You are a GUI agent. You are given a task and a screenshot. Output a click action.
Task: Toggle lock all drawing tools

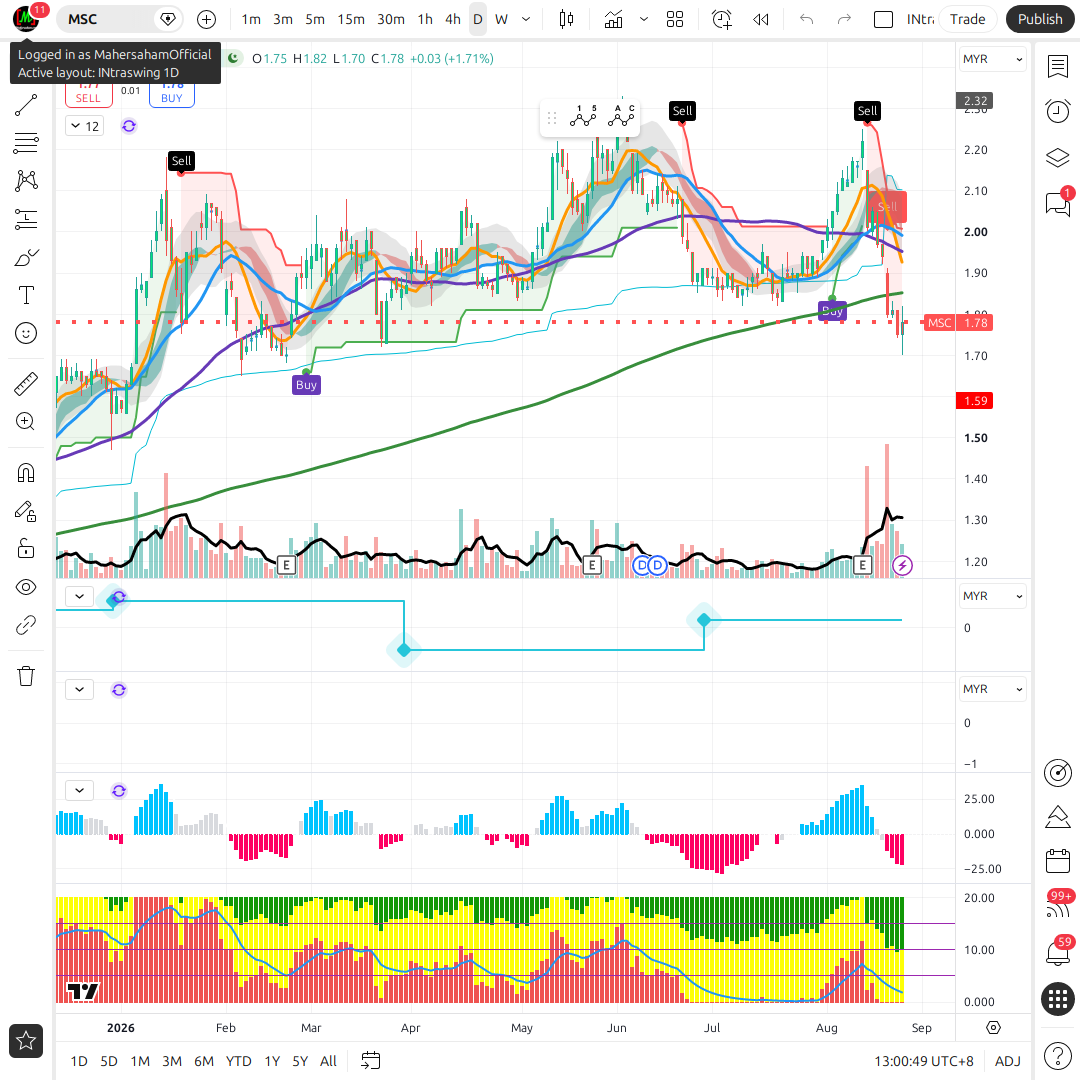click(26, 549)
